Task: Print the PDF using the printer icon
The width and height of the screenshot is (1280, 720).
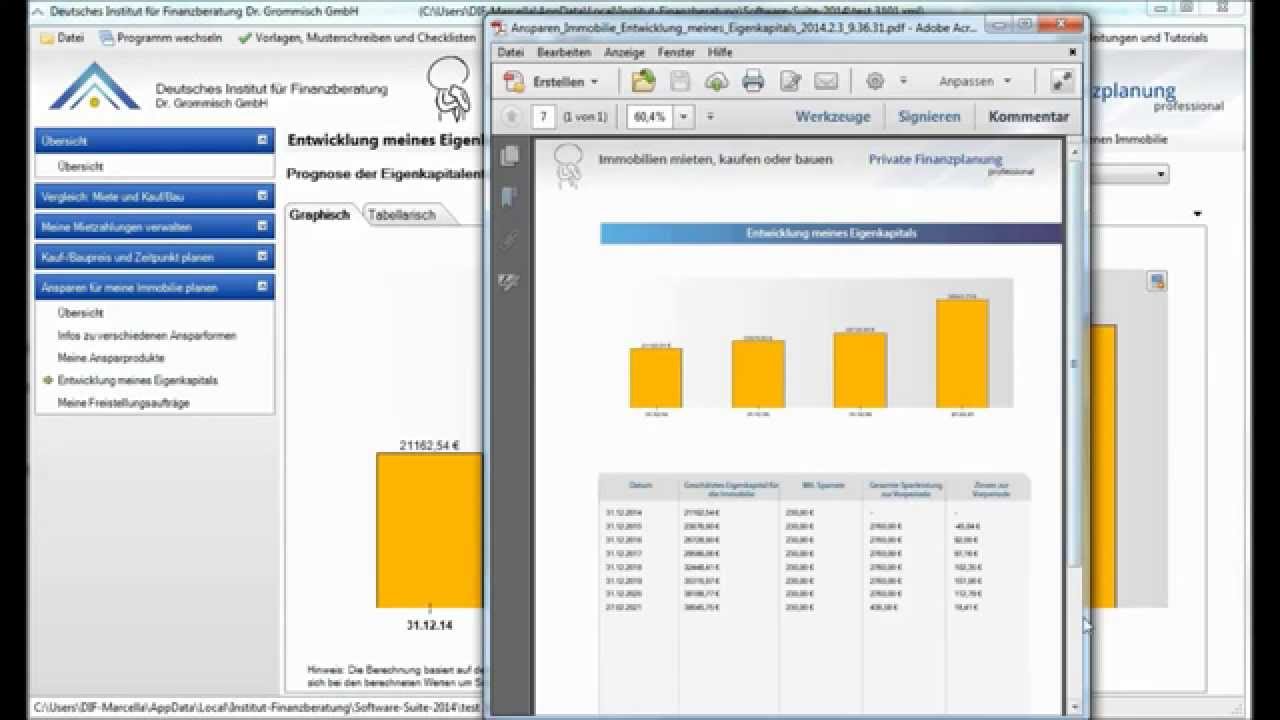Action: (753, 81)
